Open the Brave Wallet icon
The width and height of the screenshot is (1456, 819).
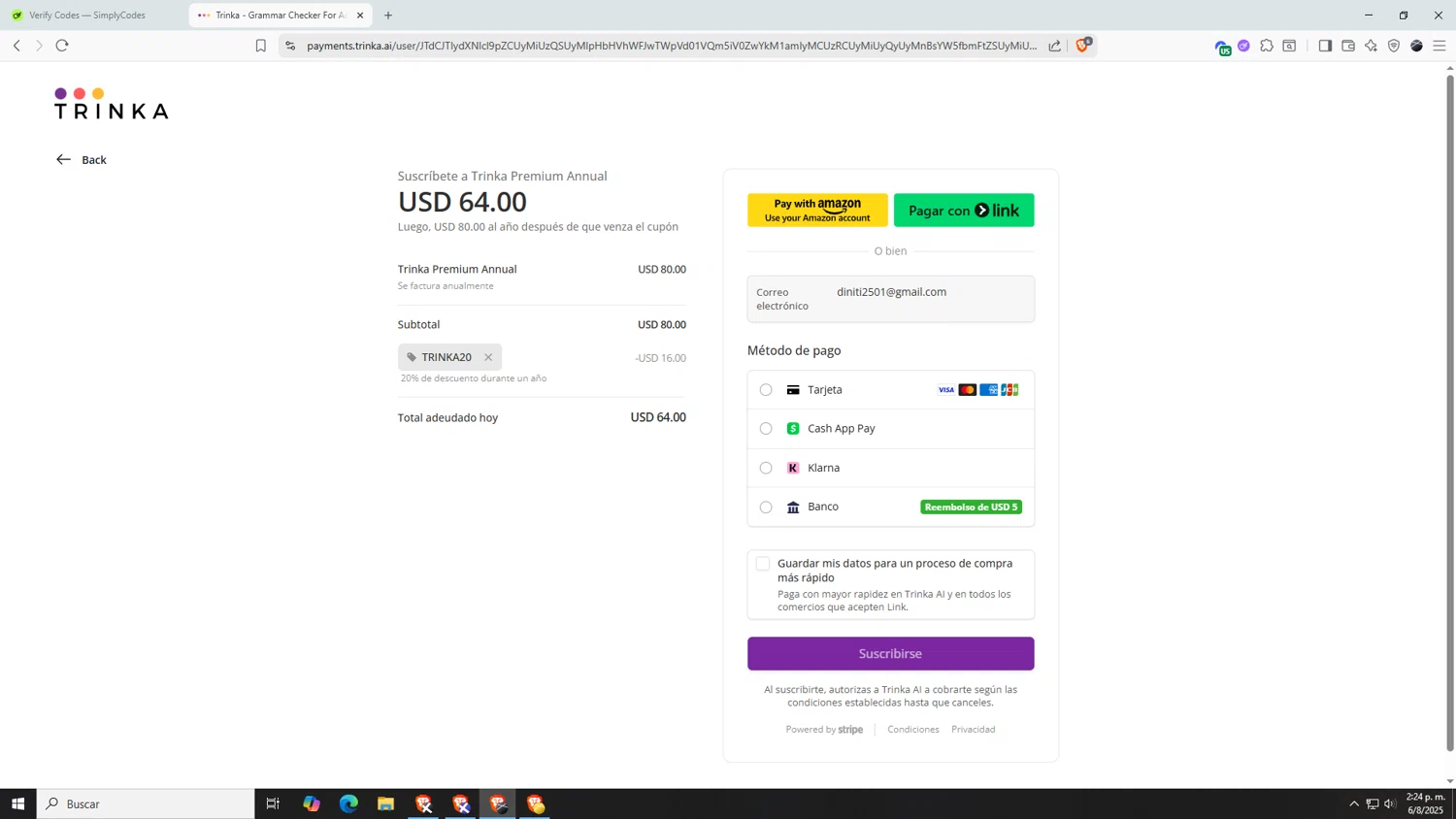click(x=1348, y=46)
